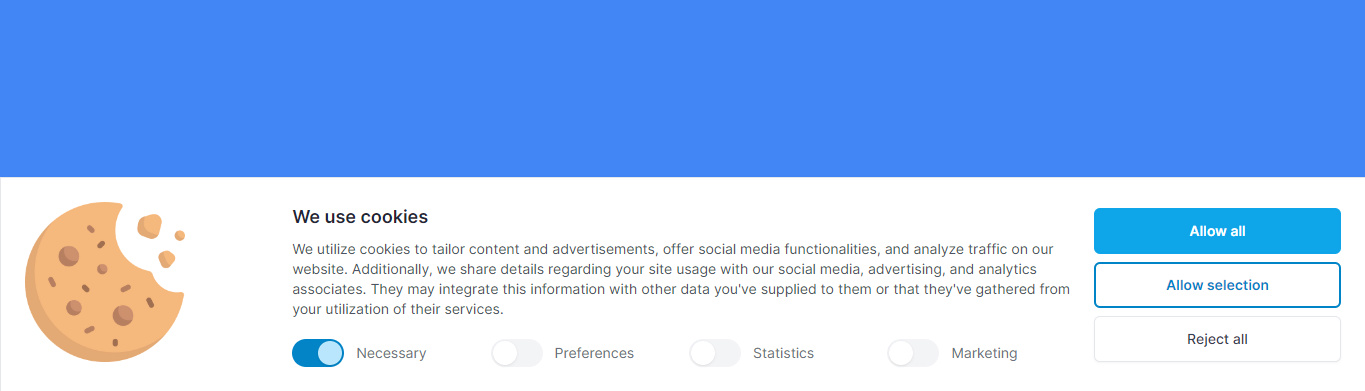Accept cookies with Allow all button
The width and height of the screenshot is (1365, 391).
[x=1217, y=231]
